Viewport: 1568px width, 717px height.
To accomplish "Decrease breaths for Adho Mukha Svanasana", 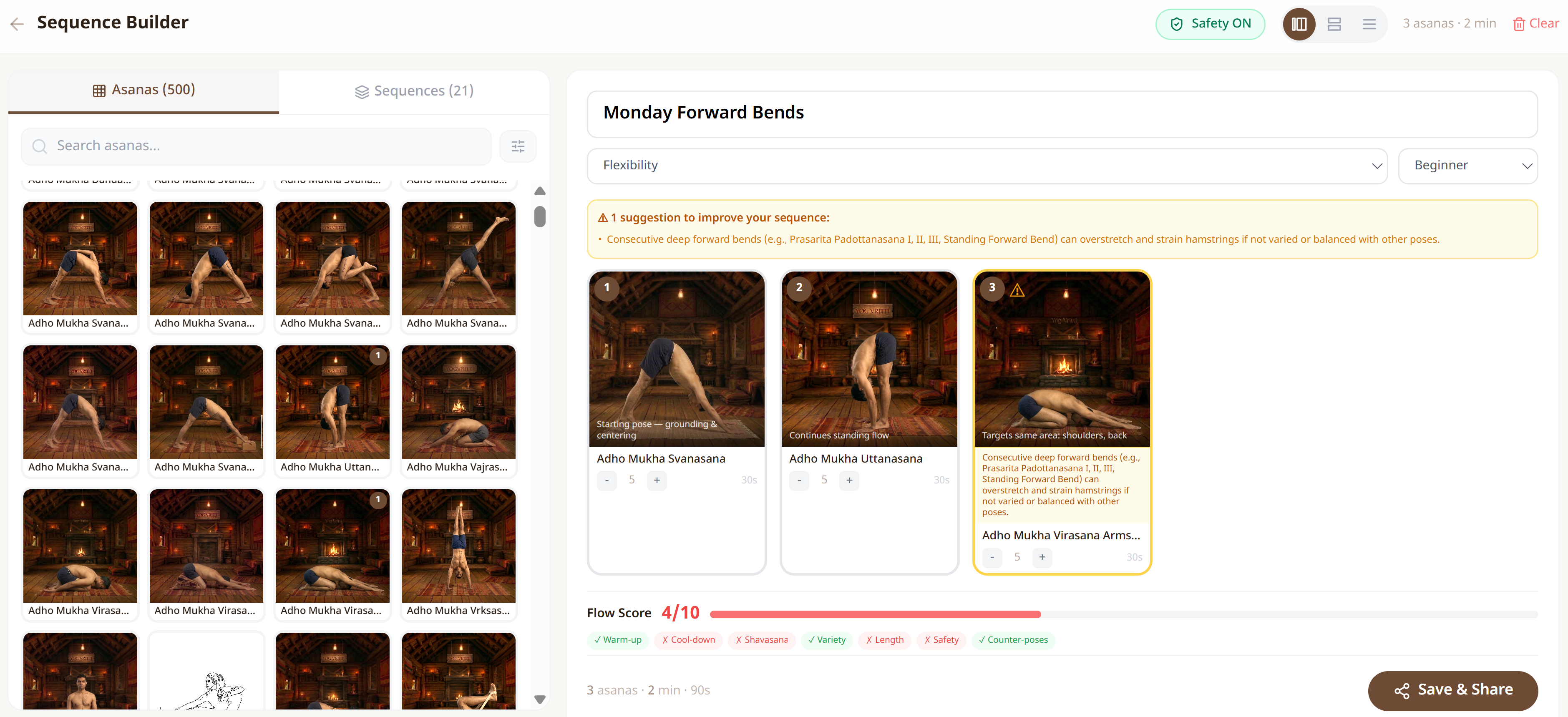I will click(x=606, y=480).
